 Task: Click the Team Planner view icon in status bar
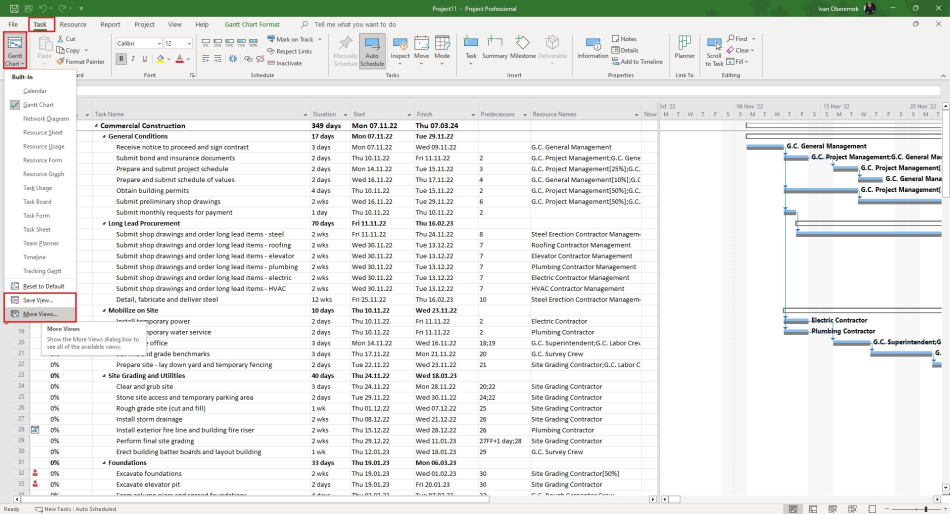(832, 509)
